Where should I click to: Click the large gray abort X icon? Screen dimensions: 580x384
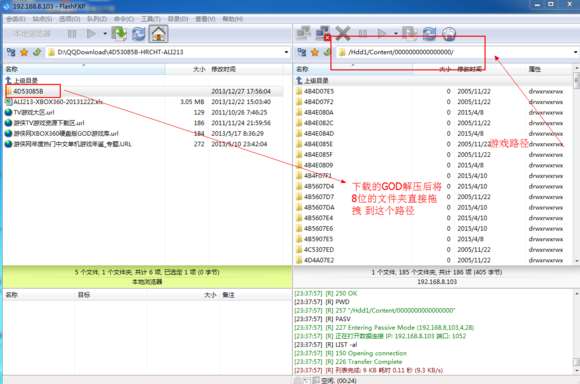click(343, 34)
